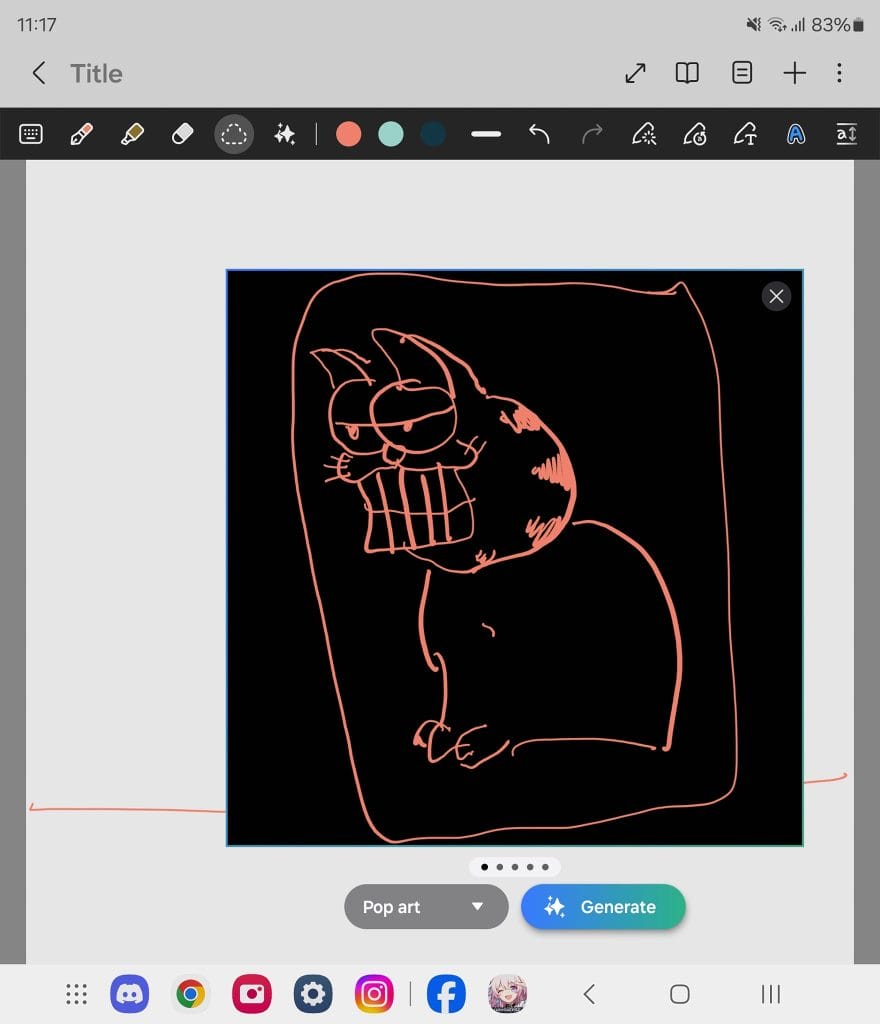The height and width of the screenshot is (1024, 880).
Task: Undo the last stroke
Action: tap(539, 134)
